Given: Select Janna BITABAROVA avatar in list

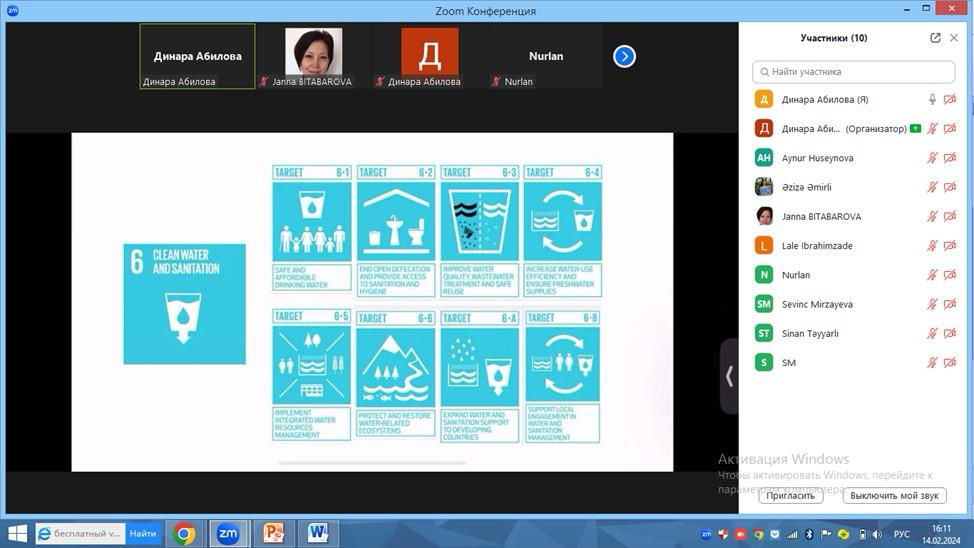Looking at the screenshot, I should coord(763,216).
